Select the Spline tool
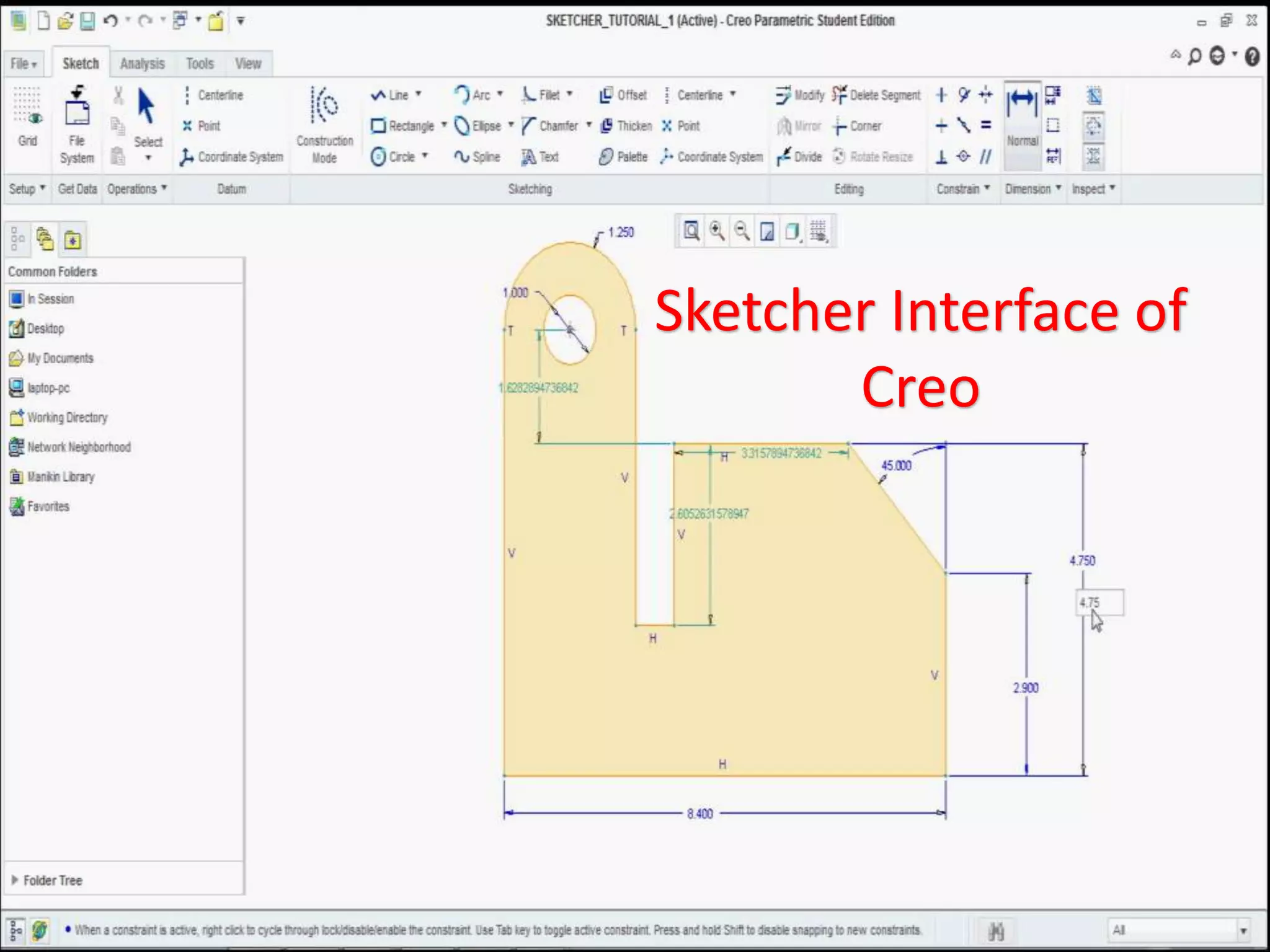The image size is (1270, 952). click(477, 157)
